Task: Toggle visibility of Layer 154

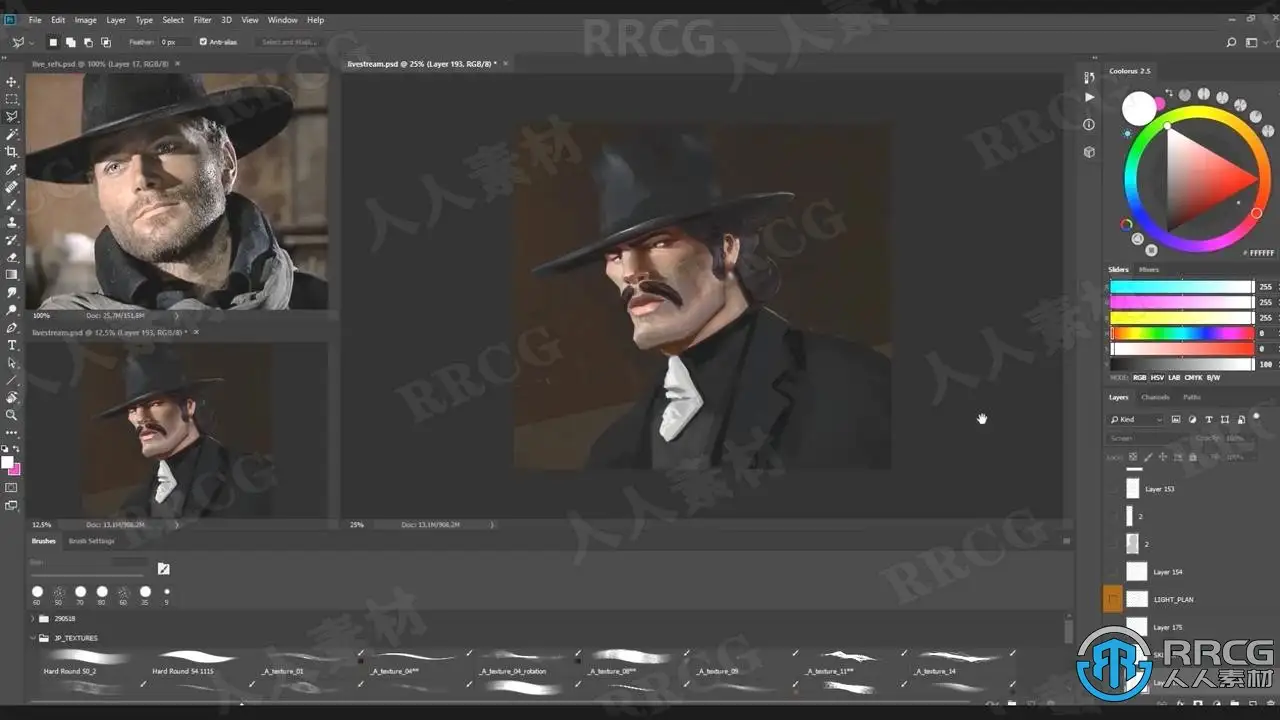Action: [x=1113, y=572]
